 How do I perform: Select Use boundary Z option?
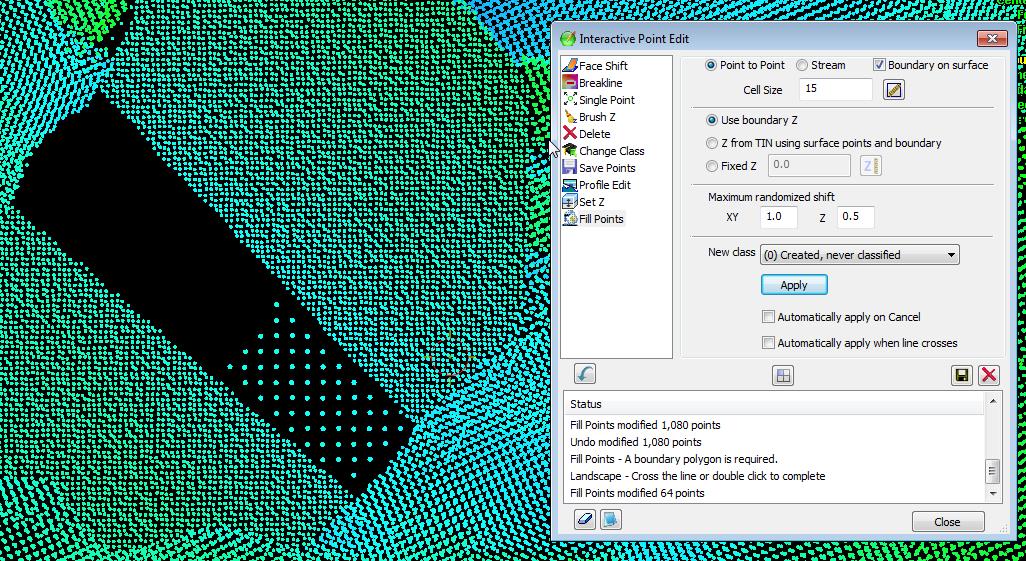tap(752, 120)
